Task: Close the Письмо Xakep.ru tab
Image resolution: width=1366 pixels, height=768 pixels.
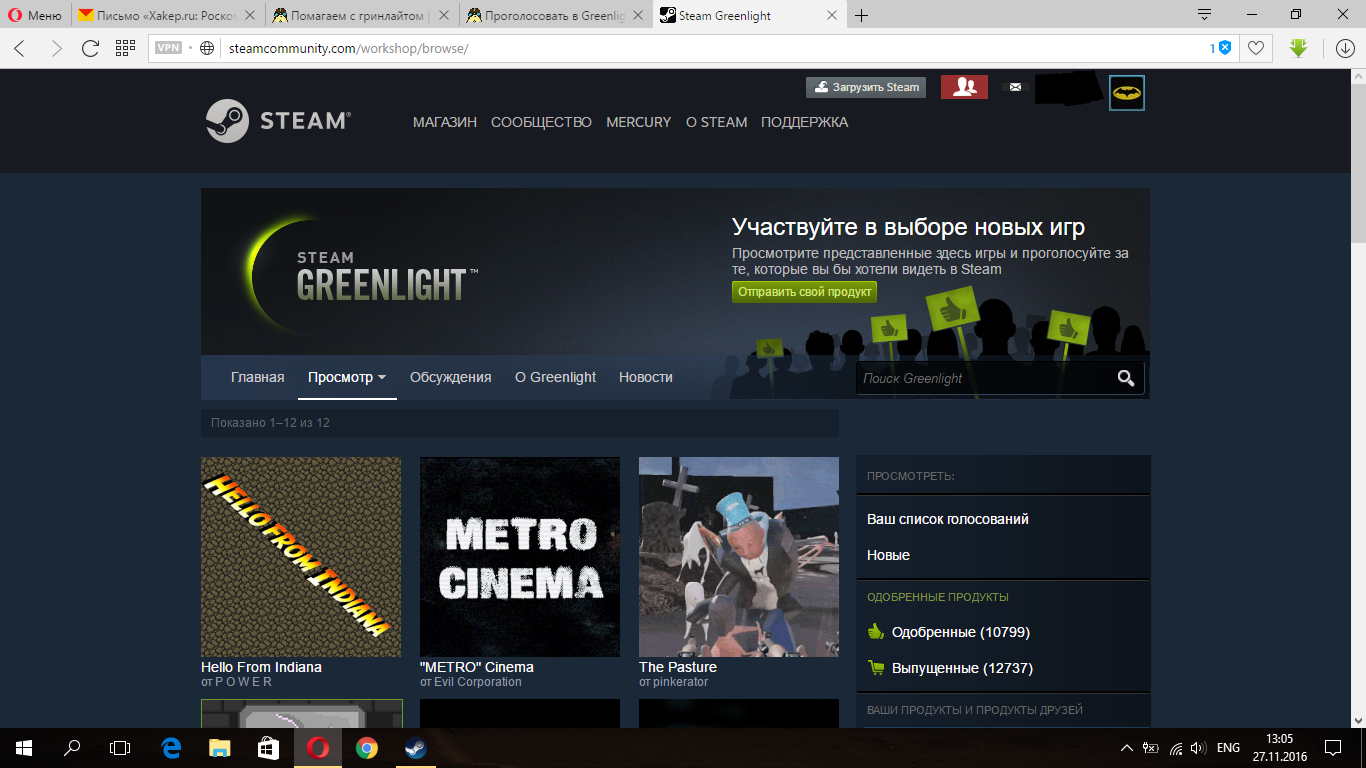Action: tap(250, 15)
